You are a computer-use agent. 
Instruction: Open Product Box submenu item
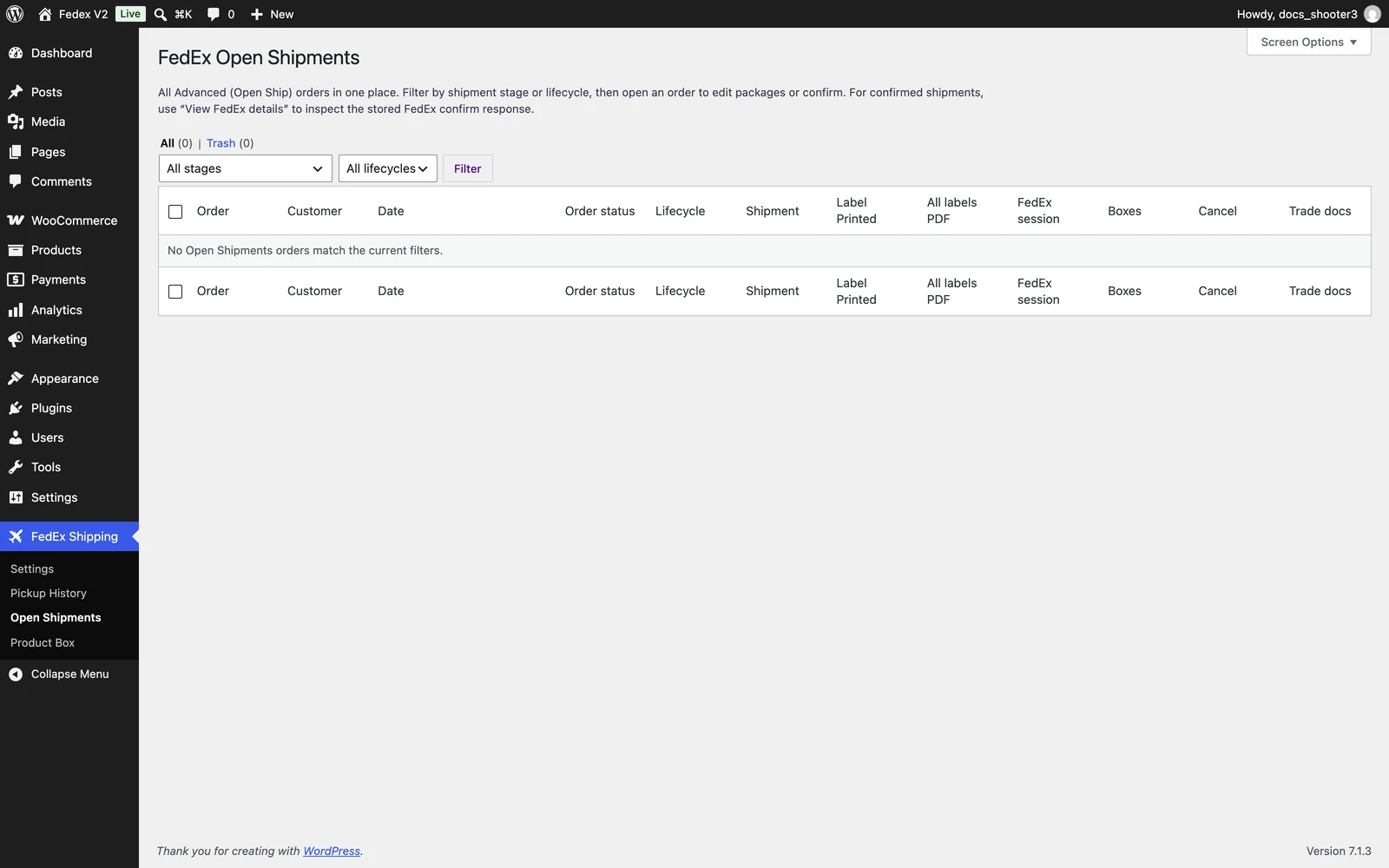pyautogui.click(x=43, y=643)
